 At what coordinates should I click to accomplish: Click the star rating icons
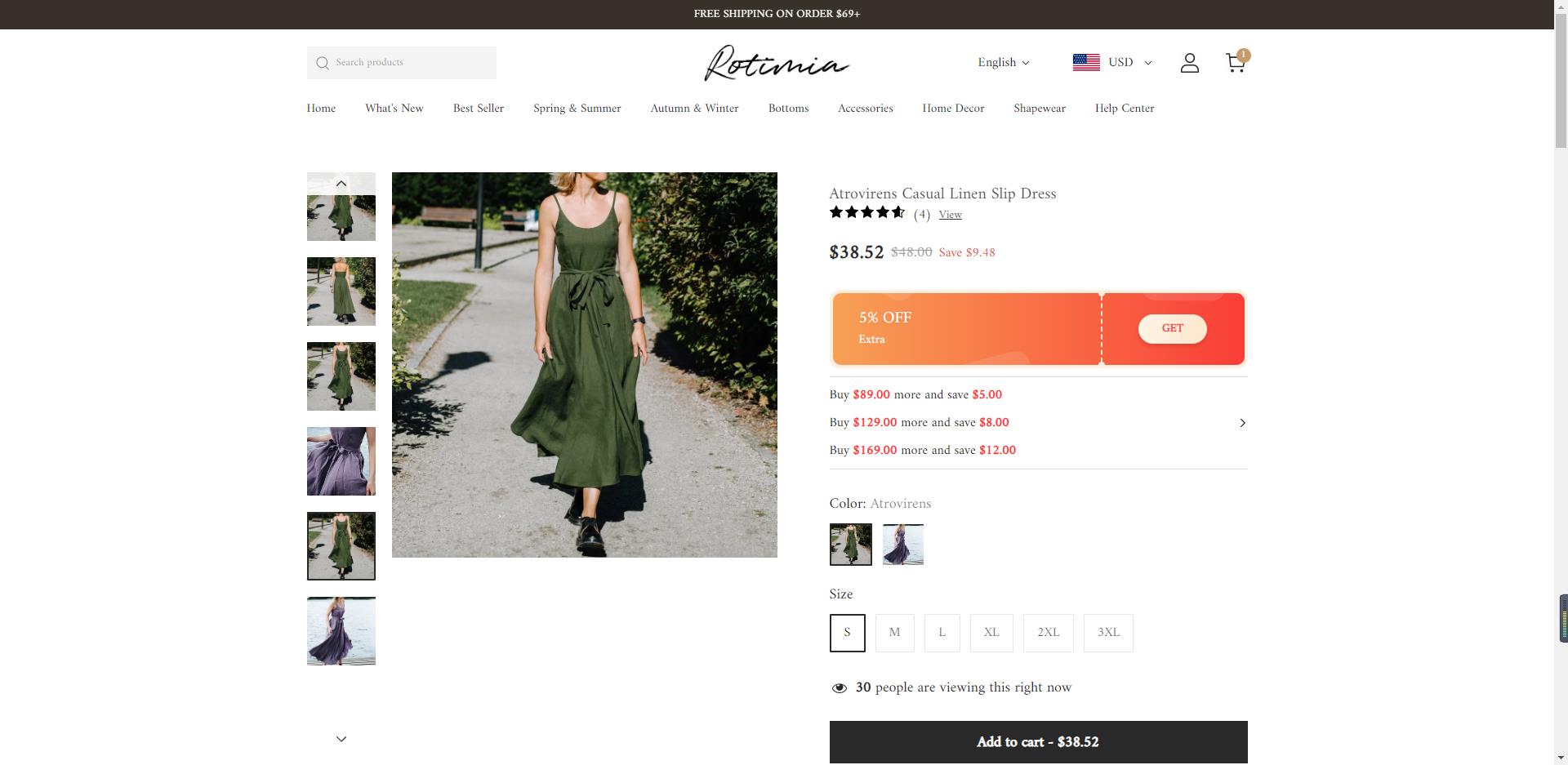pyautogui.click(x=867, y=213)
